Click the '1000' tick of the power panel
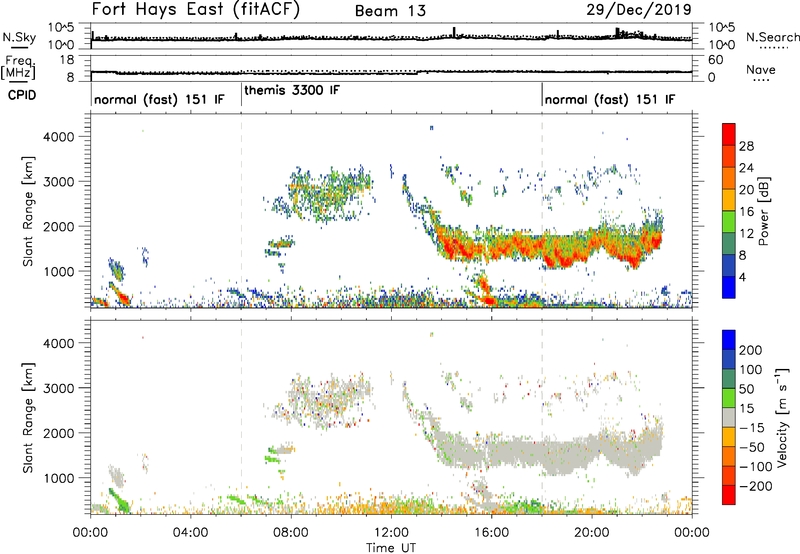Screen dimensions: 800x554 pos(59,271)
